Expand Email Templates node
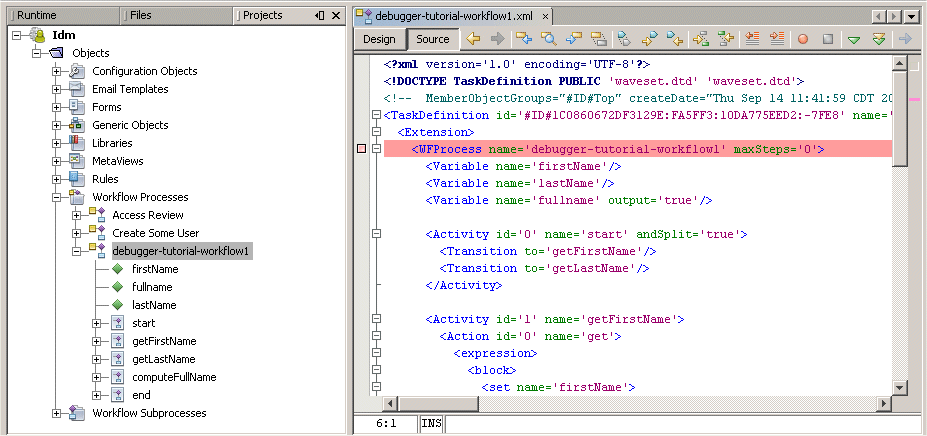 [56, 89]
